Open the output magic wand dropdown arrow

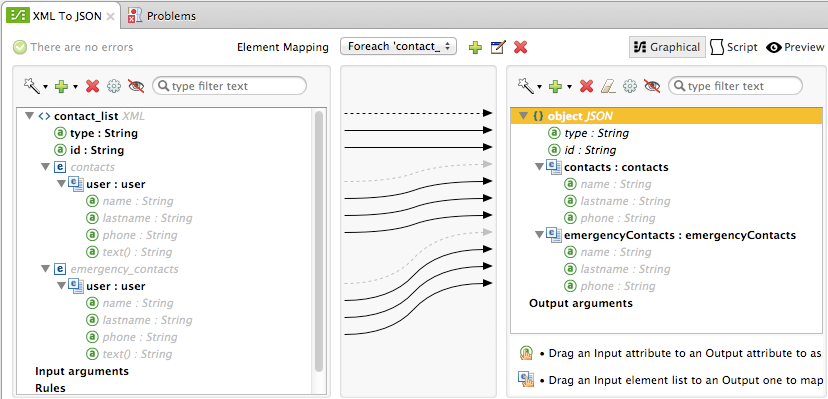click(539, 87)
